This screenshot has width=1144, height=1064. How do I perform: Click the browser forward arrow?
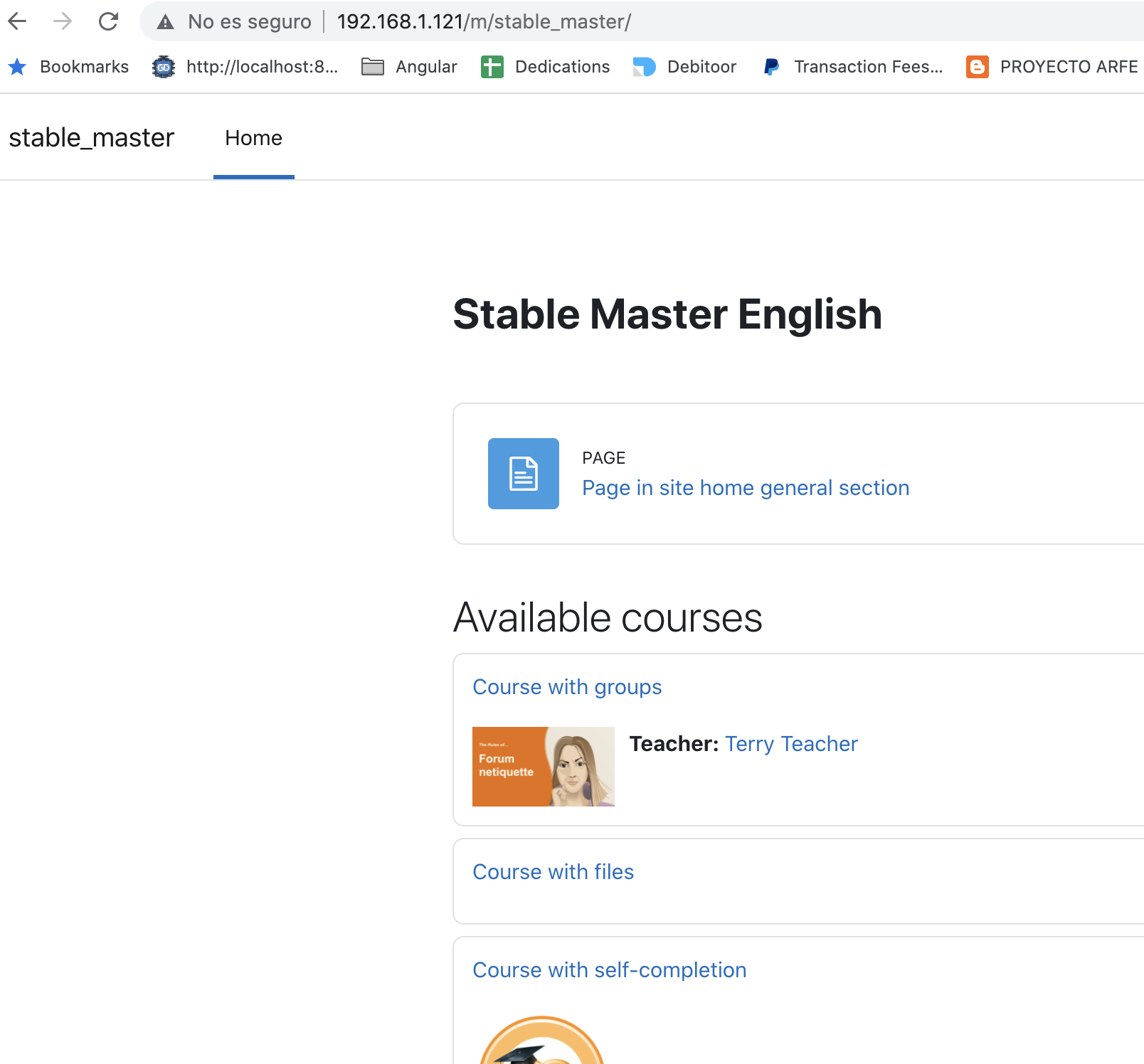click(x=63, y=21)
